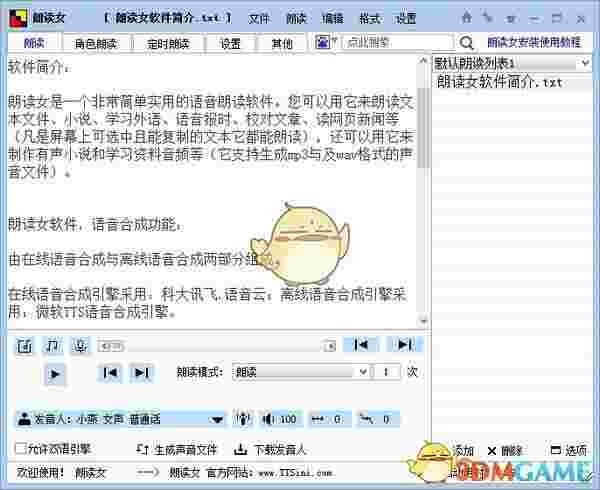600x490 pixels.
Task: Adjust the volume control showing 100
Action: tap(280, 420)
